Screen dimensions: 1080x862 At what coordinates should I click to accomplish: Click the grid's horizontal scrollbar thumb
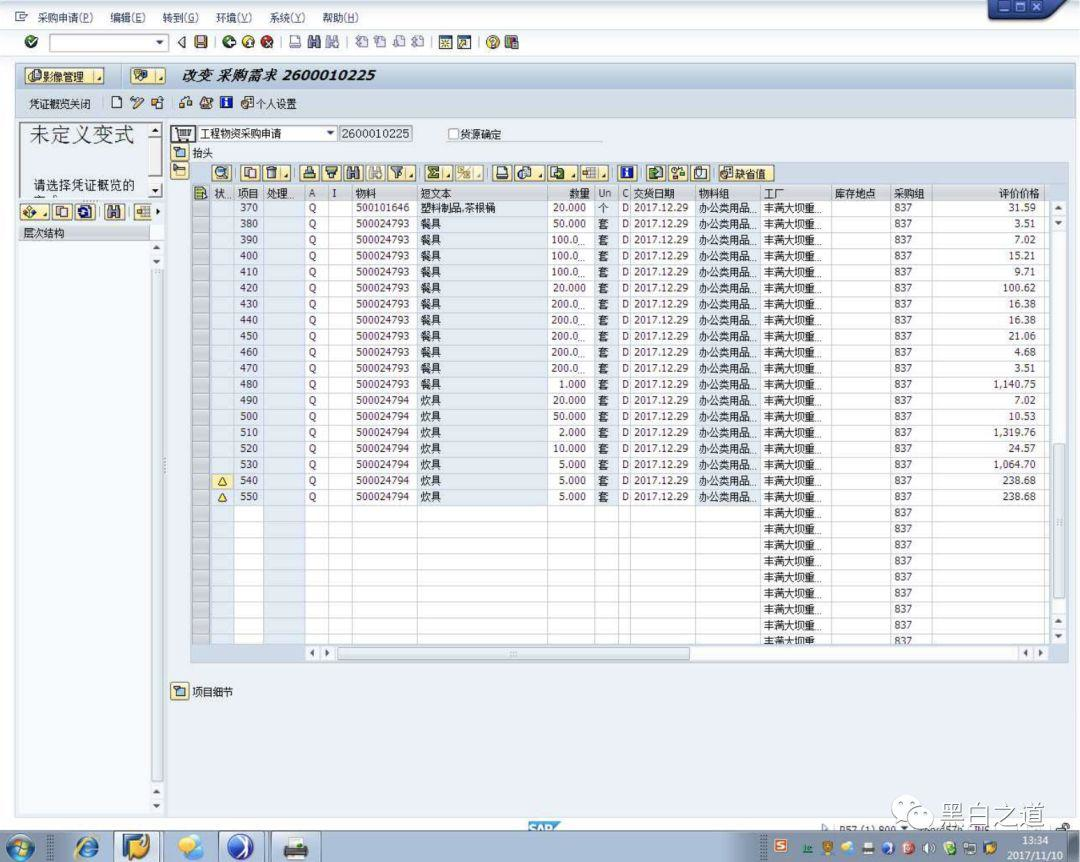click(x=513, y=653)
